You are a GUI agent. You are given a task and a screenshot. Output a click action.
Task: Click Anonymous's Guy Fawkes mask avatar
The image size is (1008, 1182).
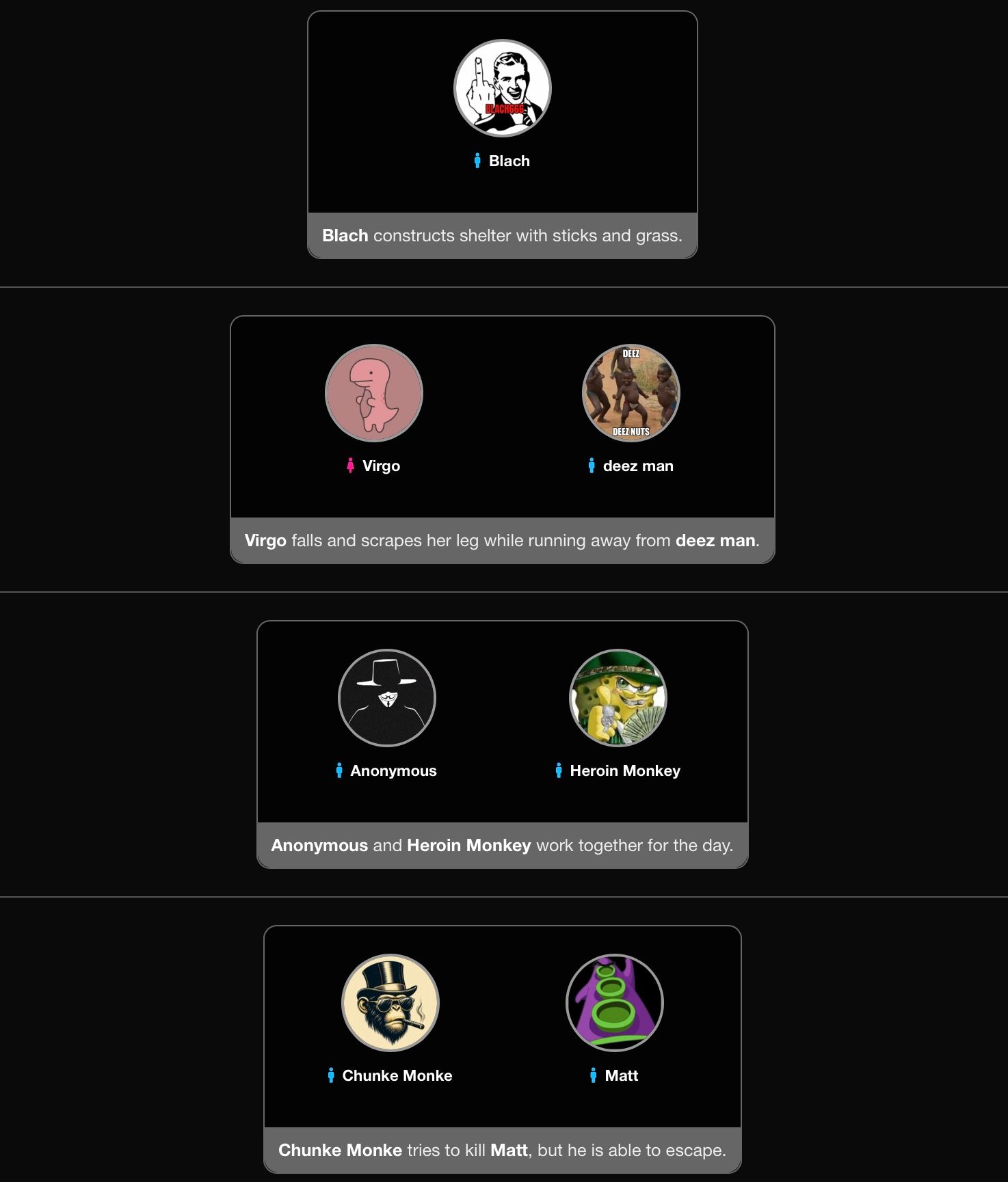tap(387, 698)
